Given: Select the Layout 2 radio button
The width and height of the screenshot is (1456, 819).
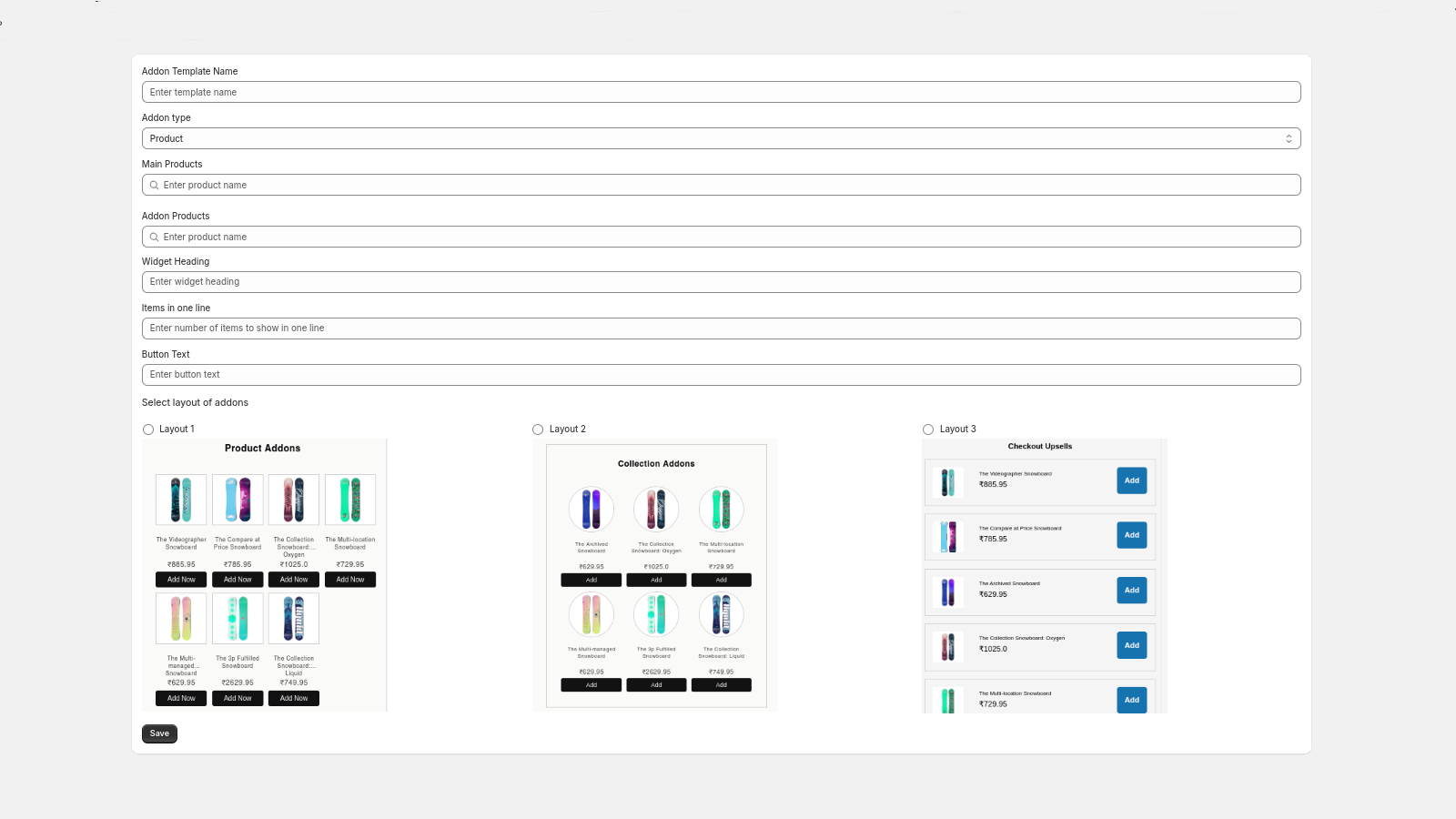Looking at the screenshot, I should (538, 429).
